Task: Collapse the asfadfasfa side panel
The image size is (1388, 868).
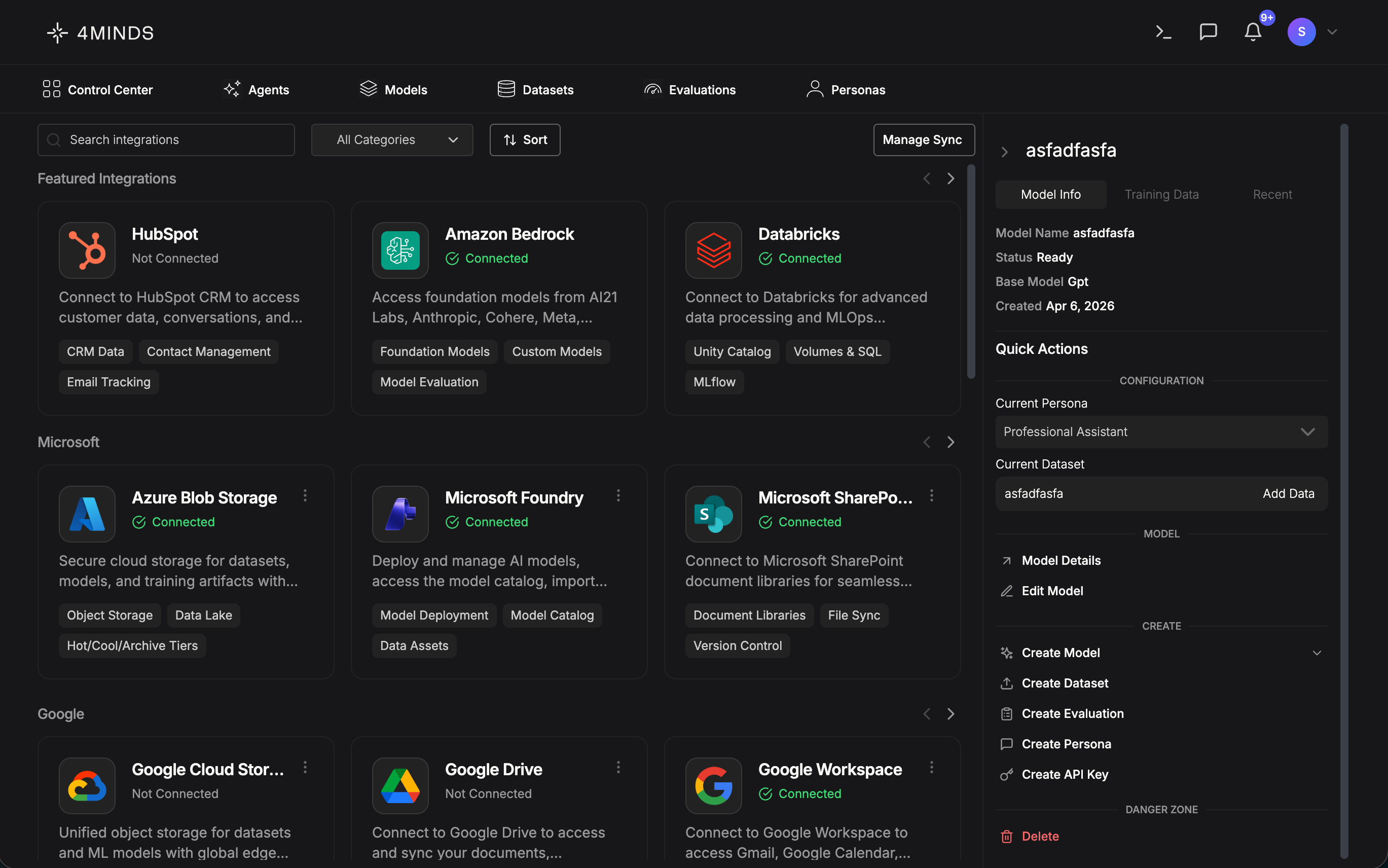Action: pyautogui.click(x=1005, y=152)
